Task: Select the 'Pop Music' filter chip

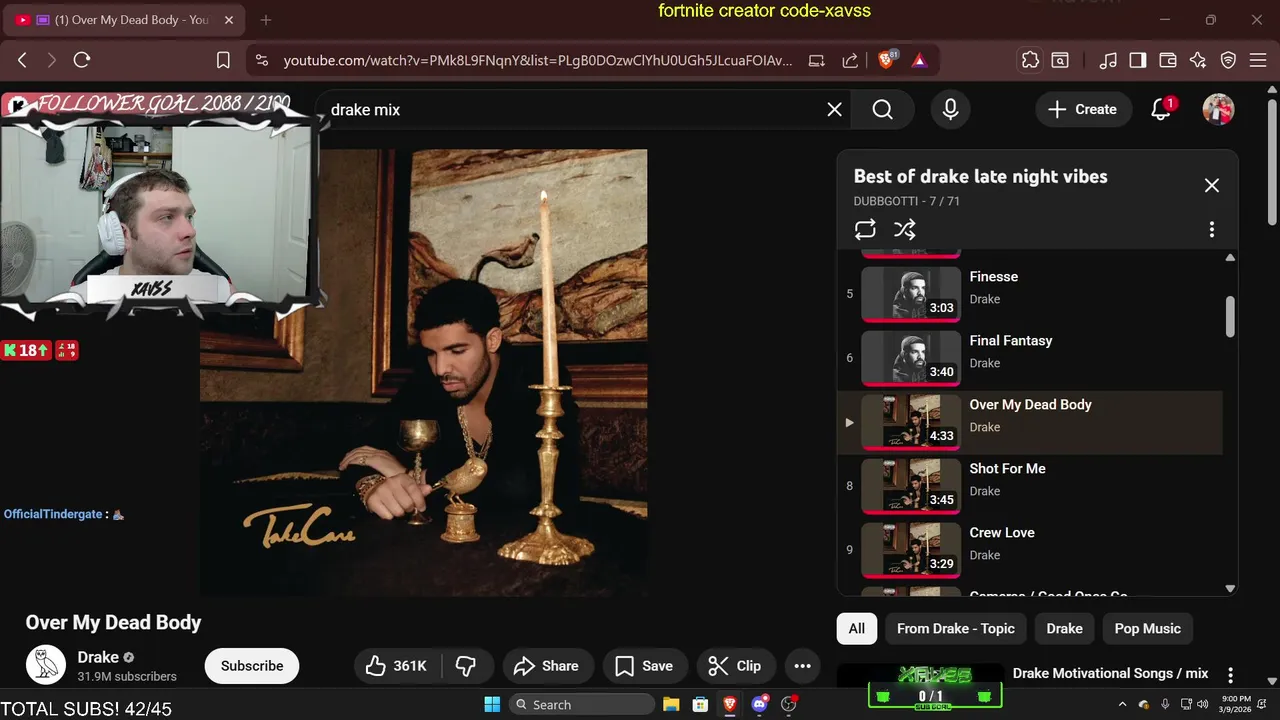Action: point(1147,628)
